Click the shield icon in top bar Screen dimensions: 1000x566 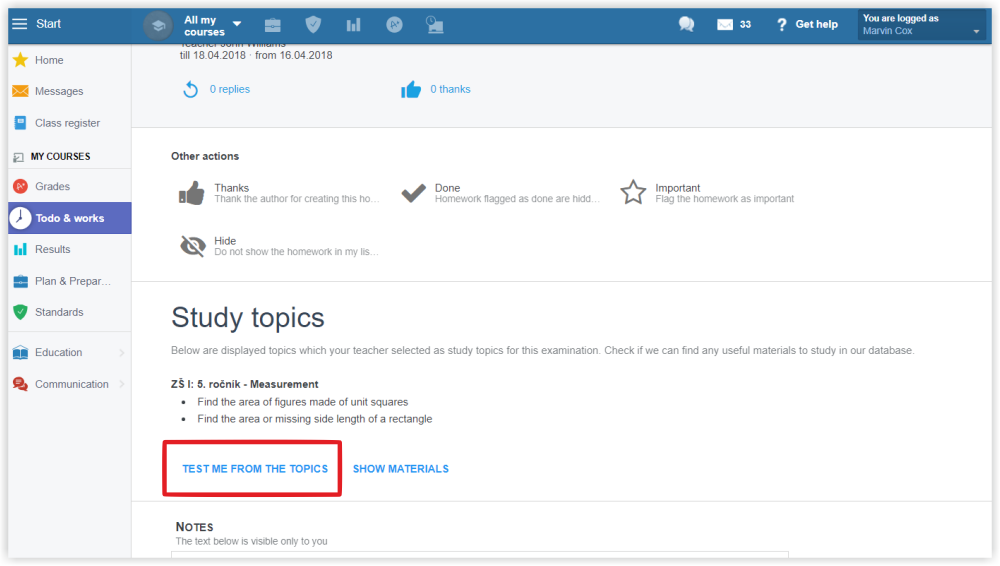point(313,24)
